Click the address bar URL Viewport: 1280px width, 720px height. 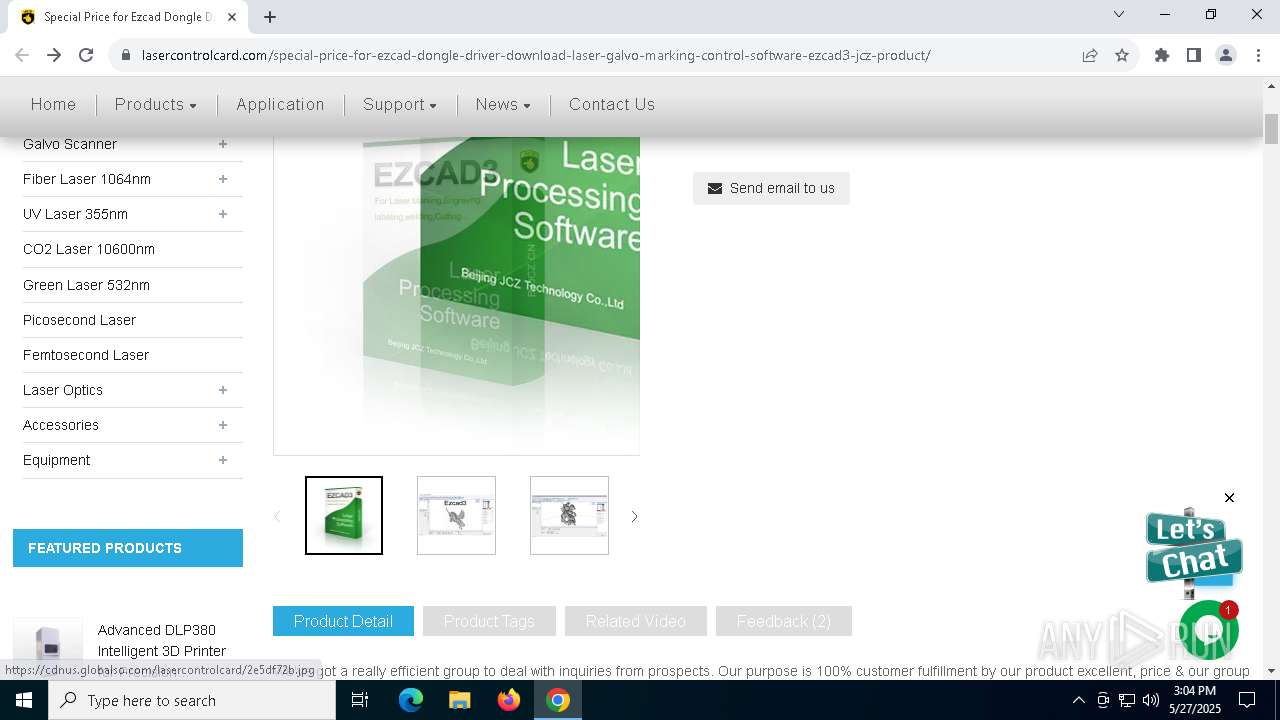[x=536, y=55]
